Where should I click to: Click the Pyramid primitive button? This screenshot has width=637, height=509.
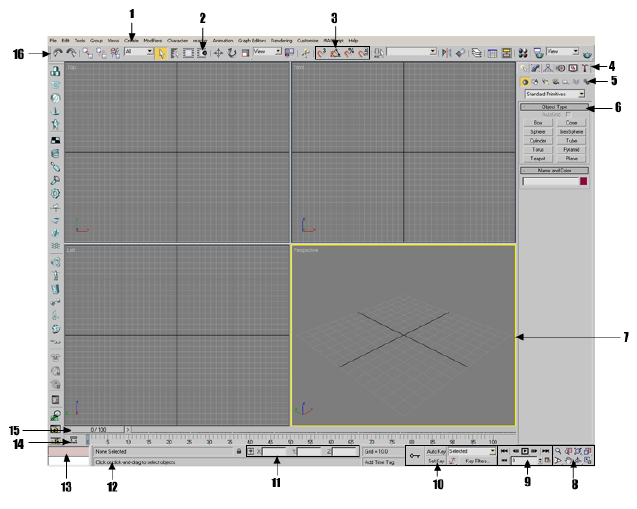point(571,149)
